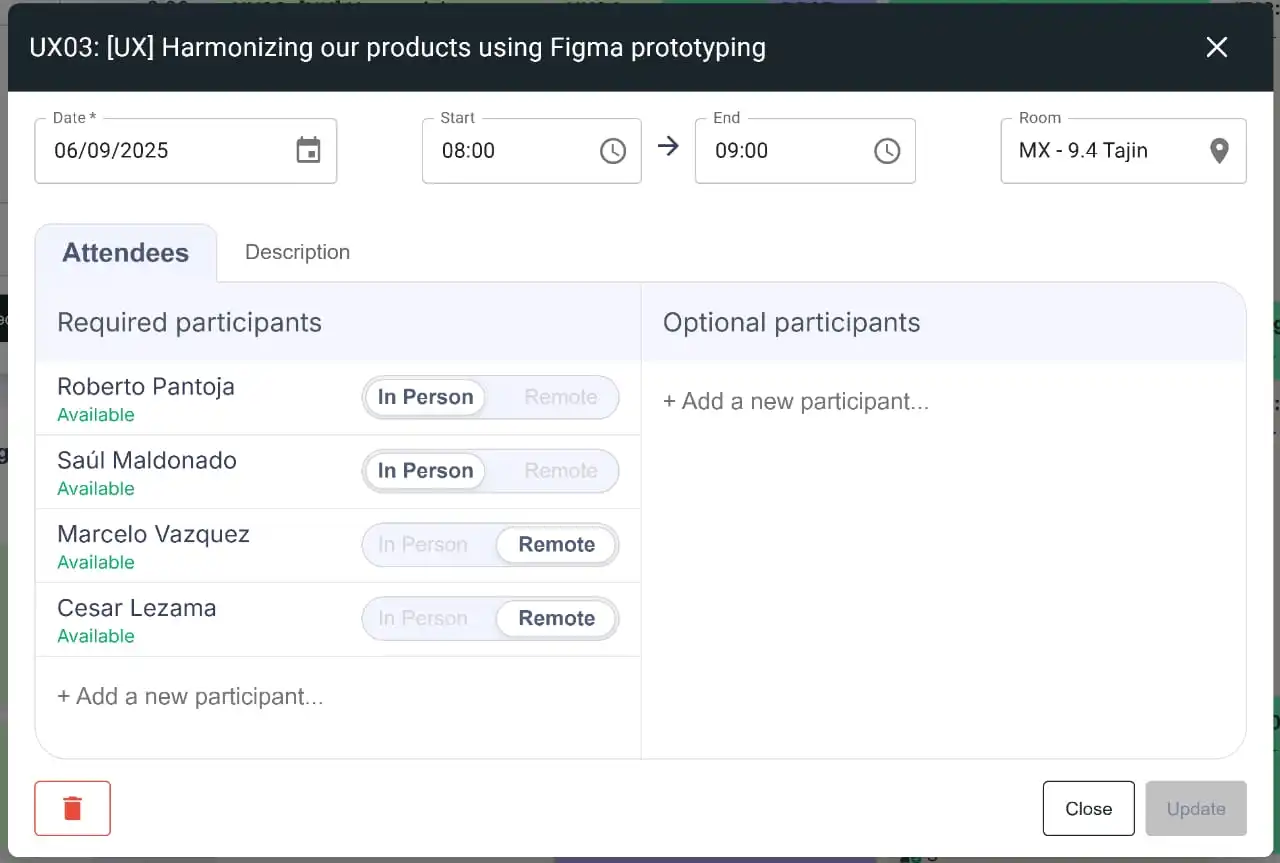The image size is (1280, 863).
Task: Add a new required participant
Action: pyautogui.click(x=190, y=697)
